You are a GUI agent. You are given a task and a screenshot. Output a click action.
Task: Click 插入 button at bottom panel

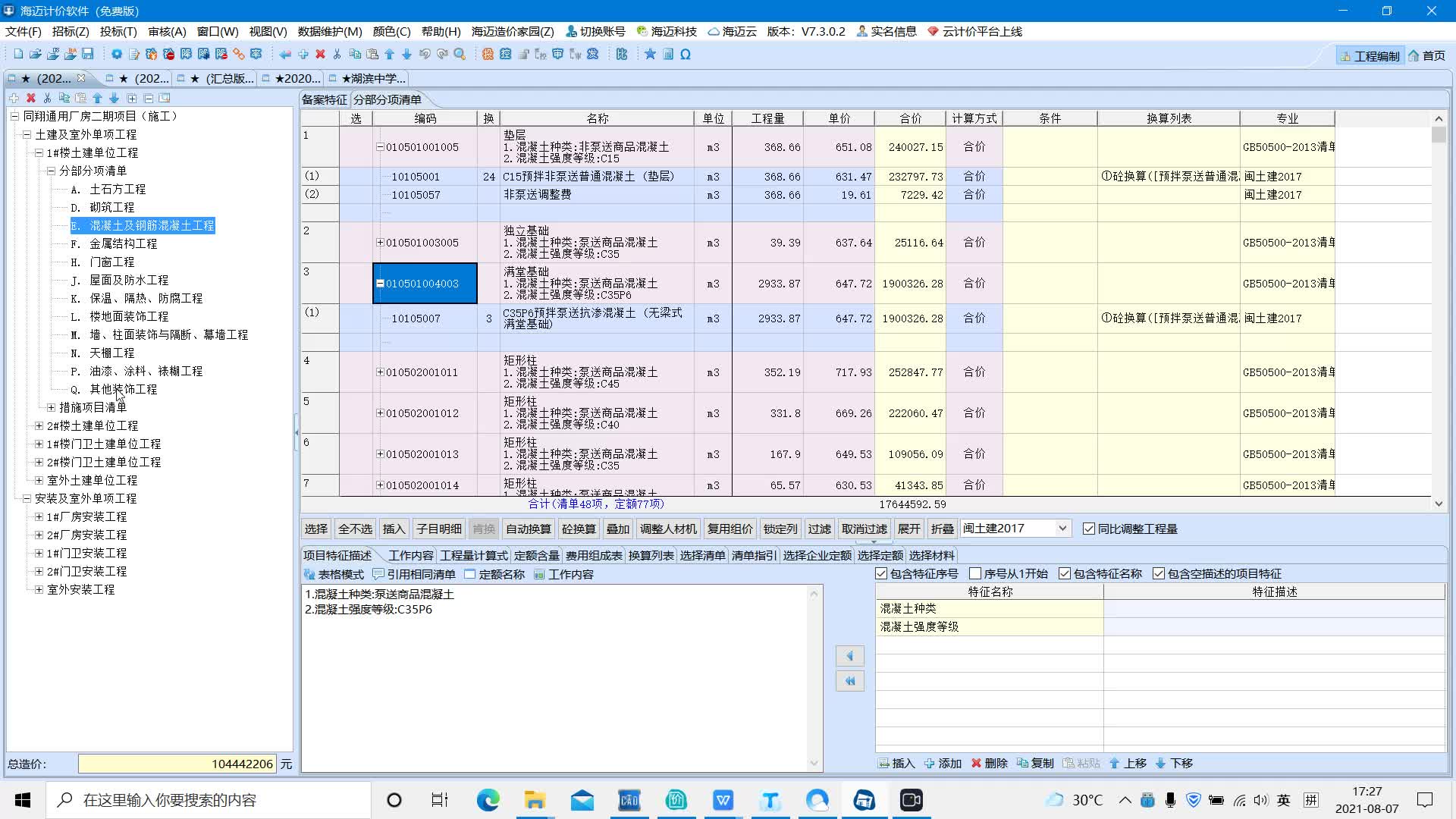click(x=897, y=763)
